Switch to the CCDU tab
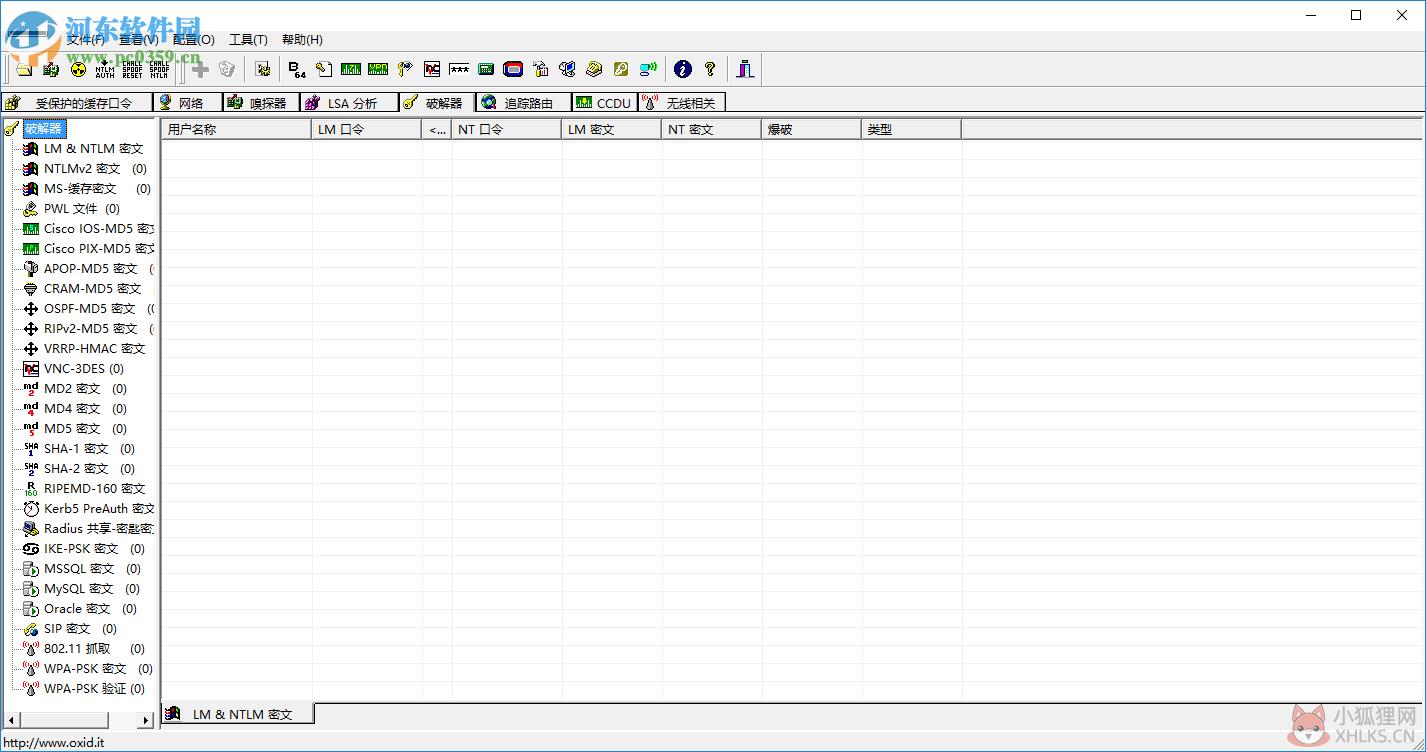 [604, 103]
